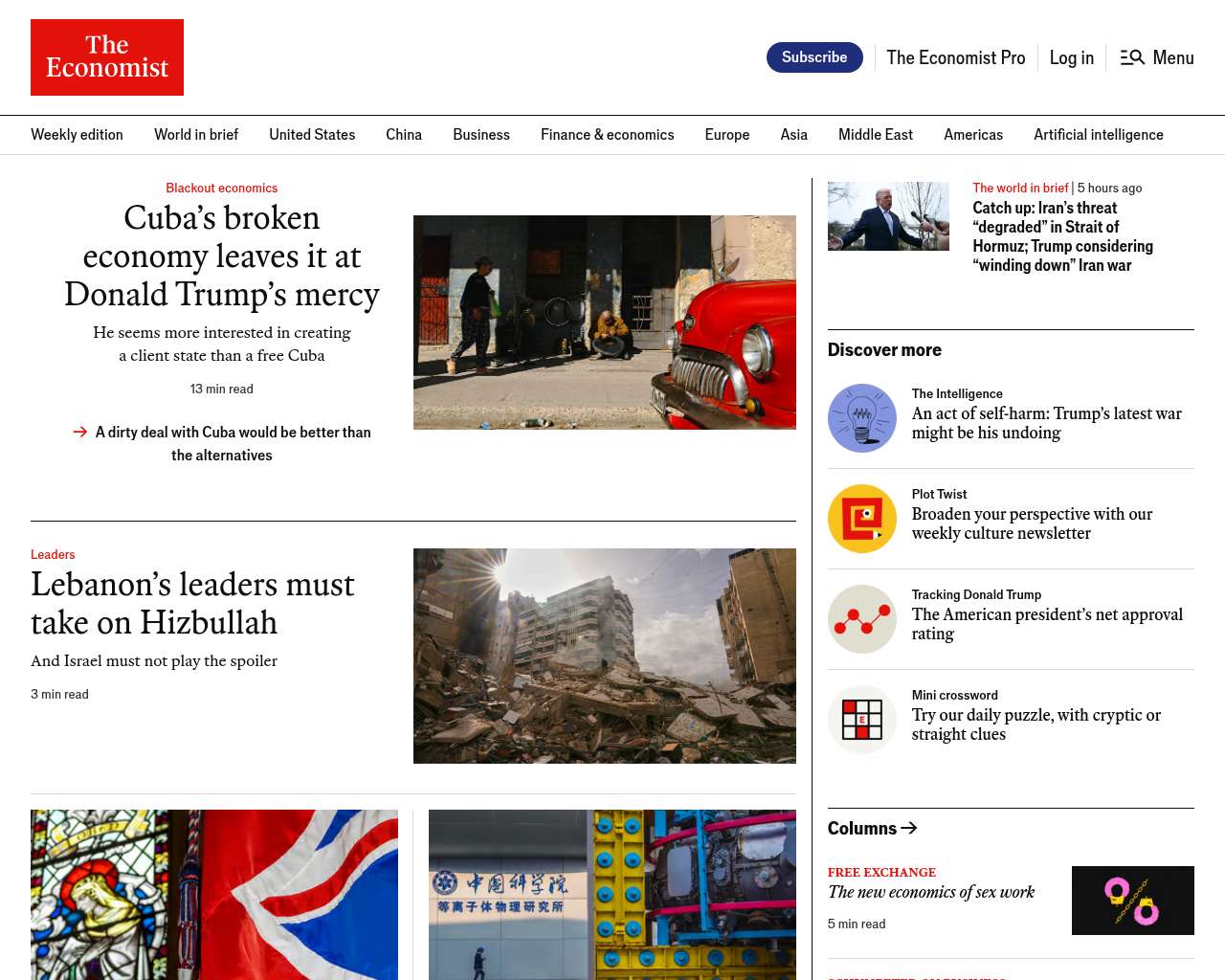The image size is (1225, 980).
Task: Click the red vintage car photo
Action: (605, 323)
